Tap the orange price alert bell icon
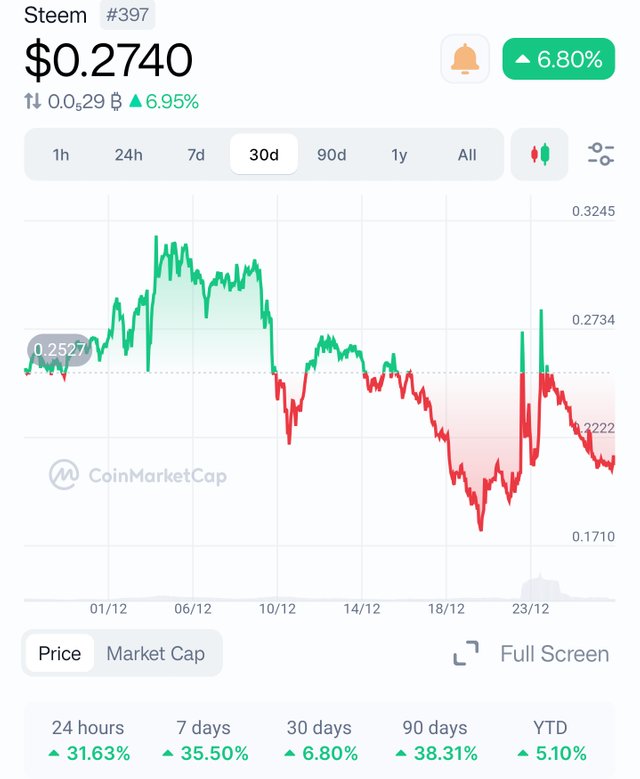The width and height of the screenshot is (640, 779). tap(465, 59)
